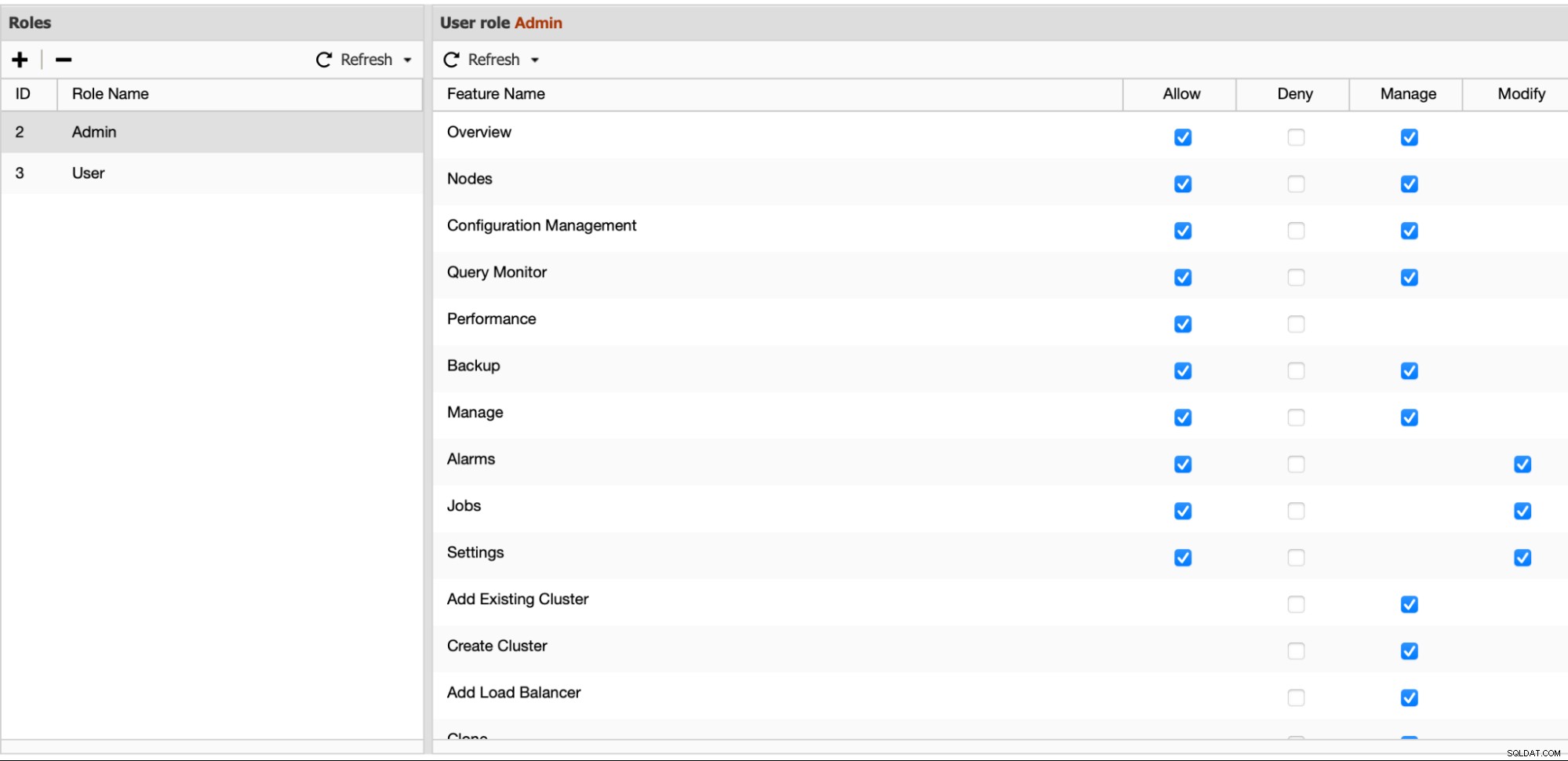1568x761 pixels.
Task: Open User role Refresh dropdown arrow
Action: coord(535,60)
